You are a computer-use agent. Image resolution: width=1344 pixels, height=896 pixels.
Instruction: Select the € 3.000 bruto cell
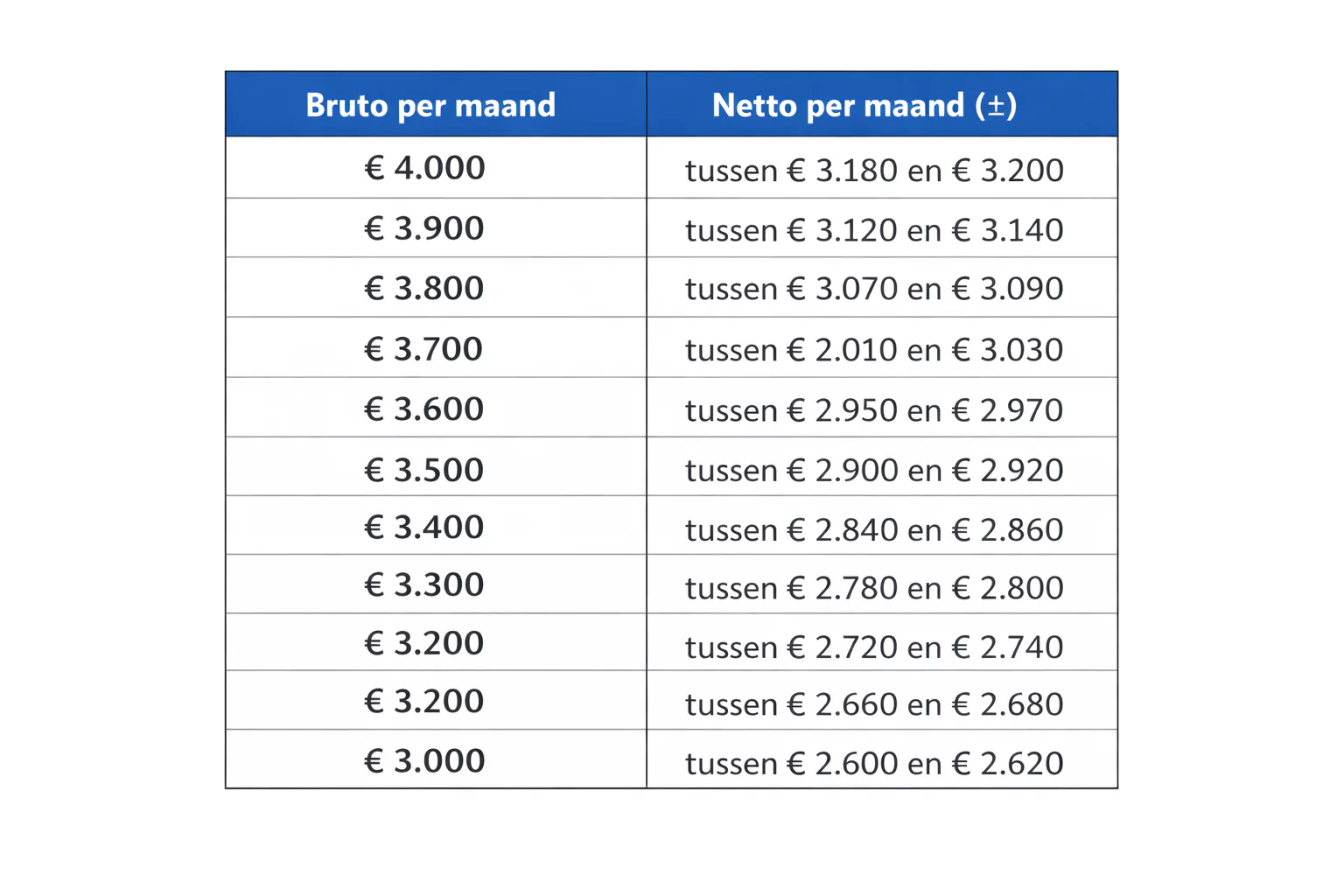[424, 760]
